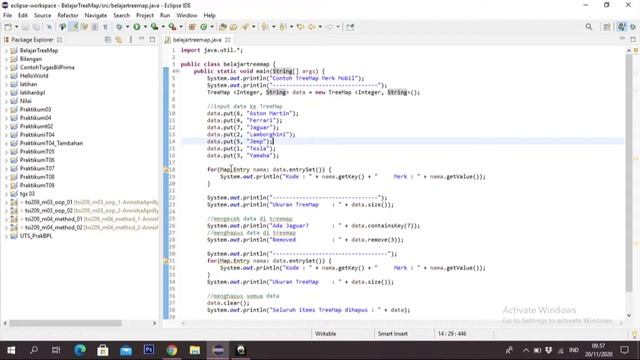This screenshot has height=360, width=640.
Task: Toggle Link with Editor in Package Explorer
Action: tap(119, 40)
